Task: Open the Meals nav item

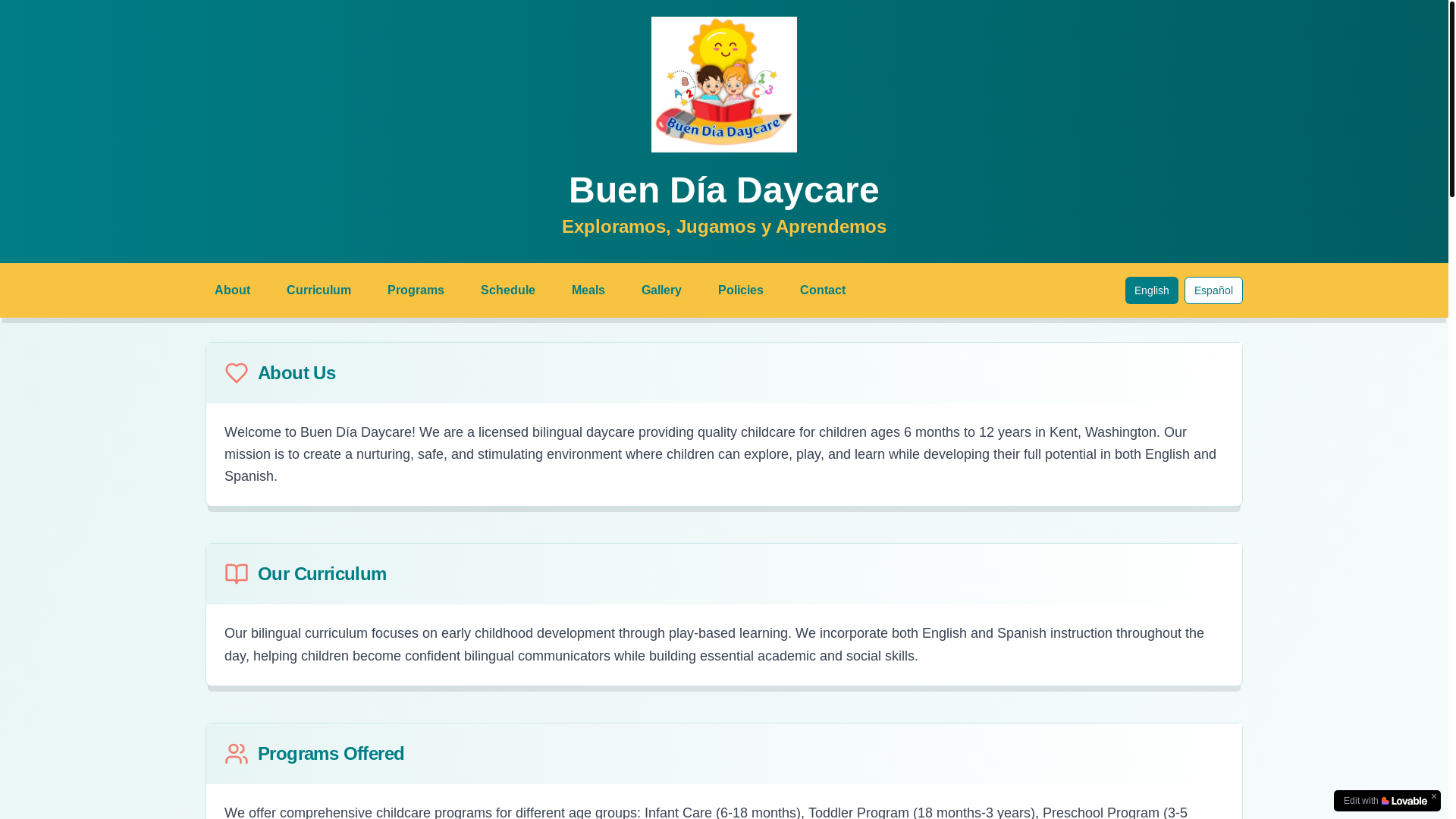Action: point(588,290)
